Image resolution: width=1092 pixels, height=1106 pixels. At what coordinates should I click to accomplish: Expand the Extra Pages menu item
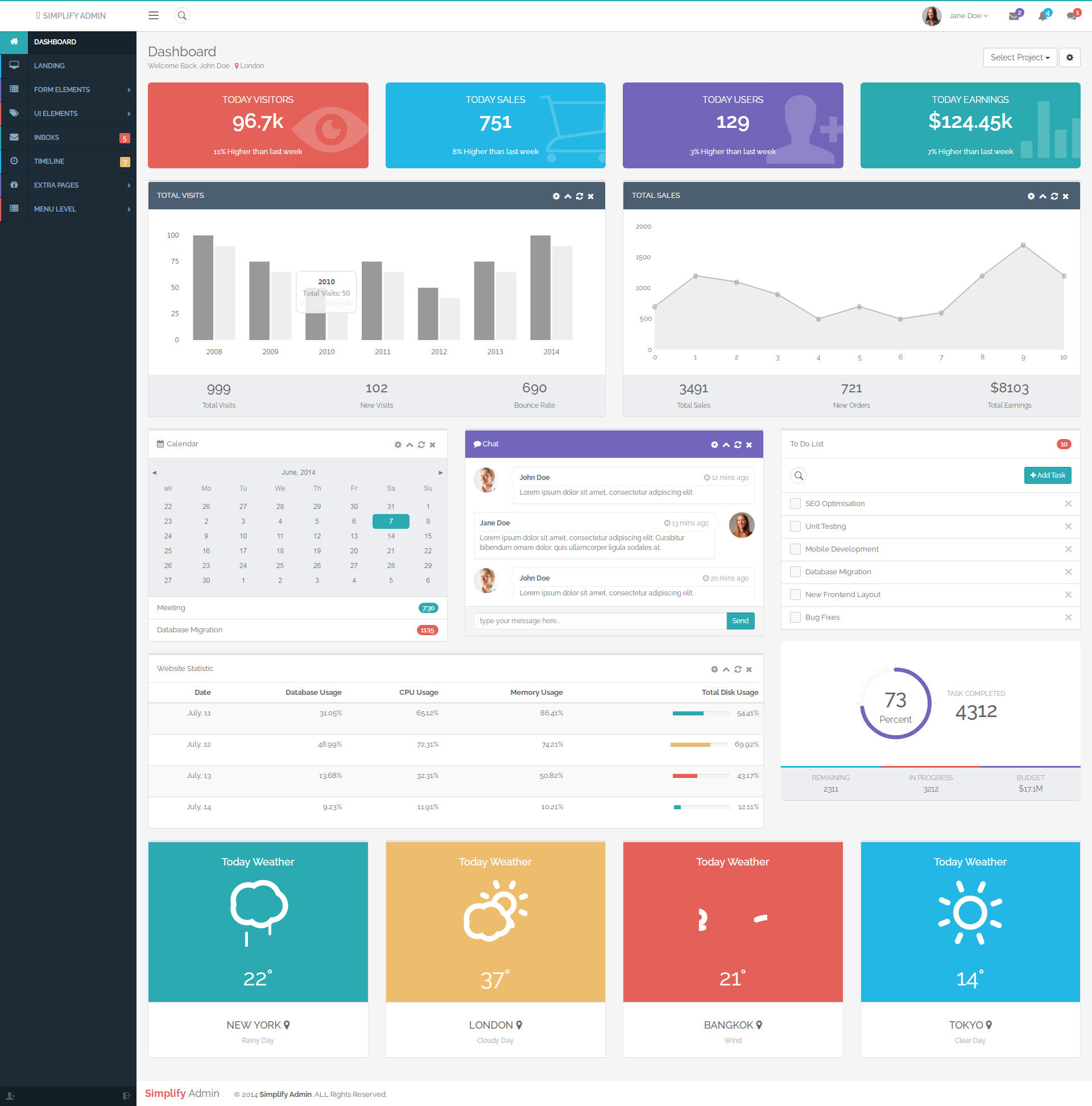coord(69,185)
